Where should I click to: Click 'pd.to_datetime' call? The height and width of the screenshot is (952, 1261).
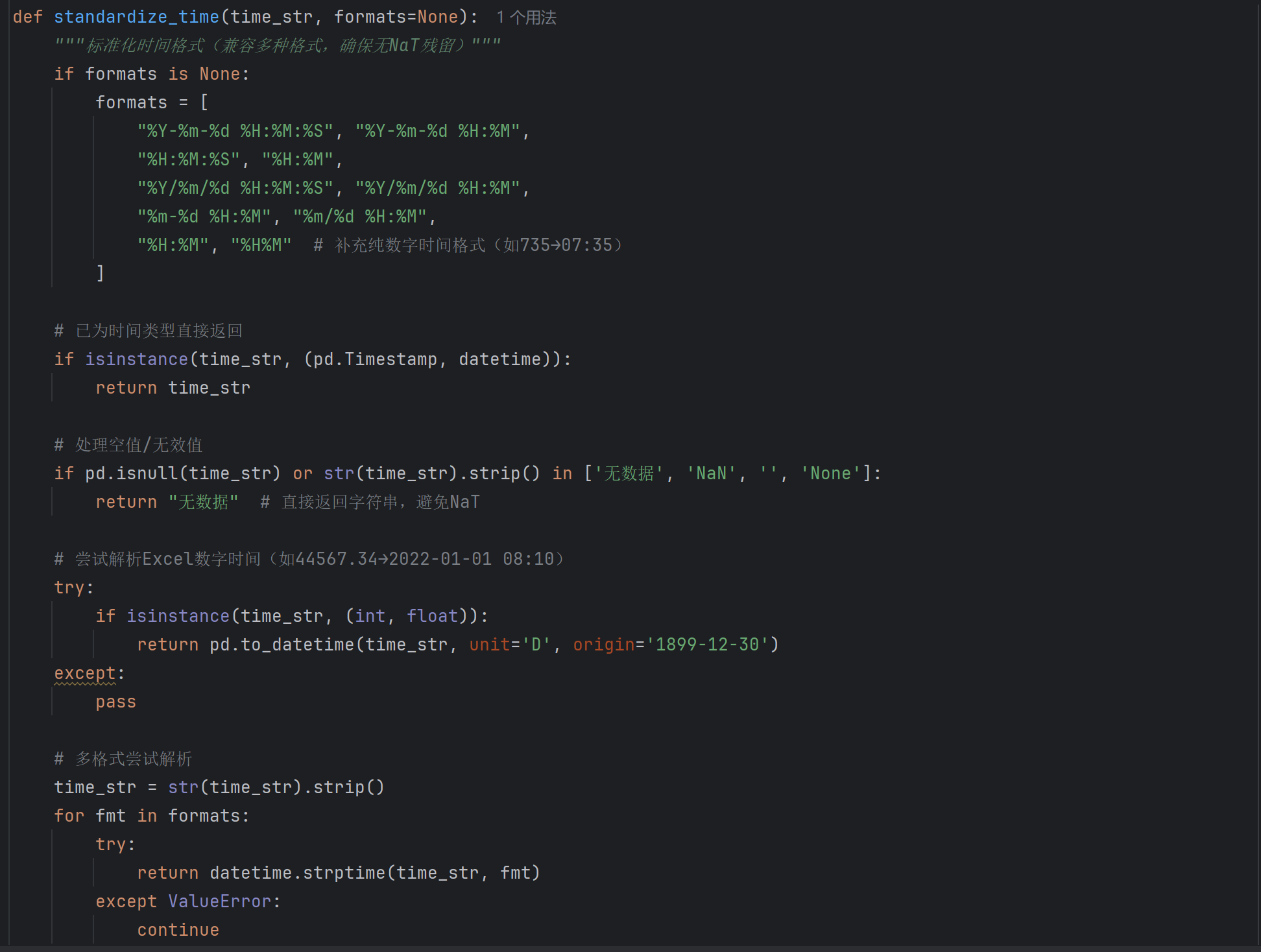(x=282, y=645)
